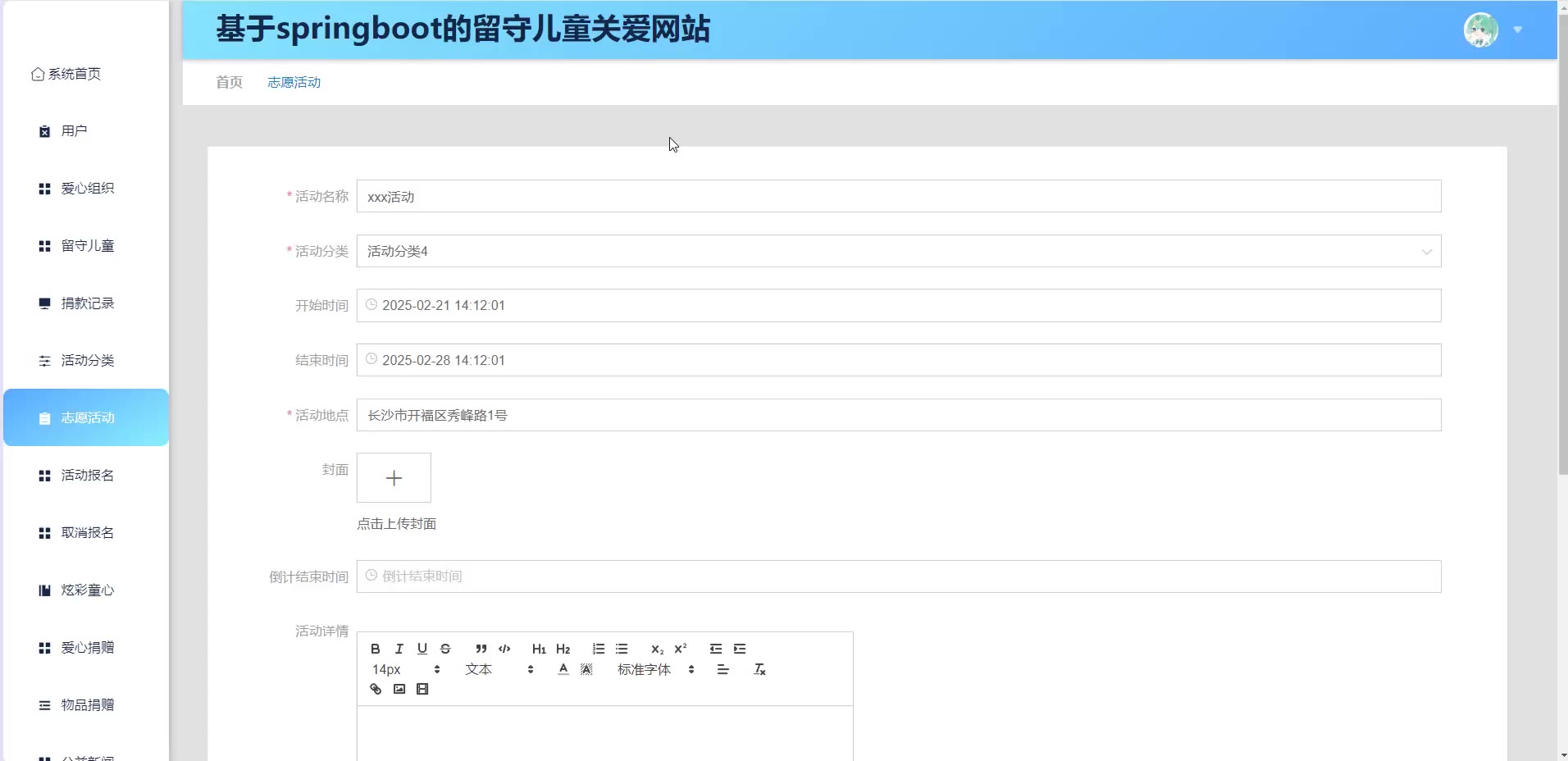Open the 标准字体 font family dropdown
Viewport: 1568px width, 761px height.
tap(656, 669)
